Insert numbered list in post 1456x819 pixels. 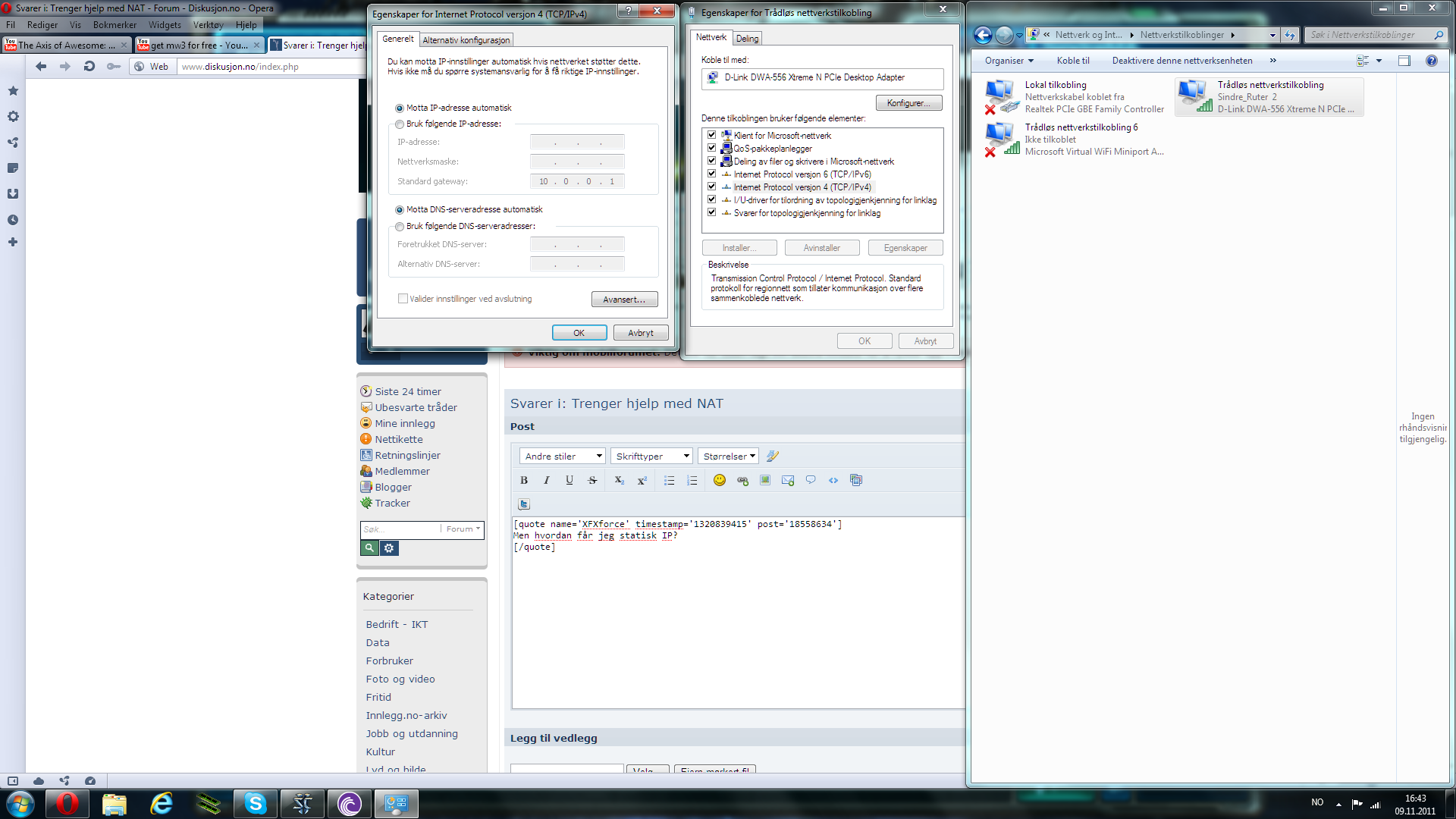(692, 480)
